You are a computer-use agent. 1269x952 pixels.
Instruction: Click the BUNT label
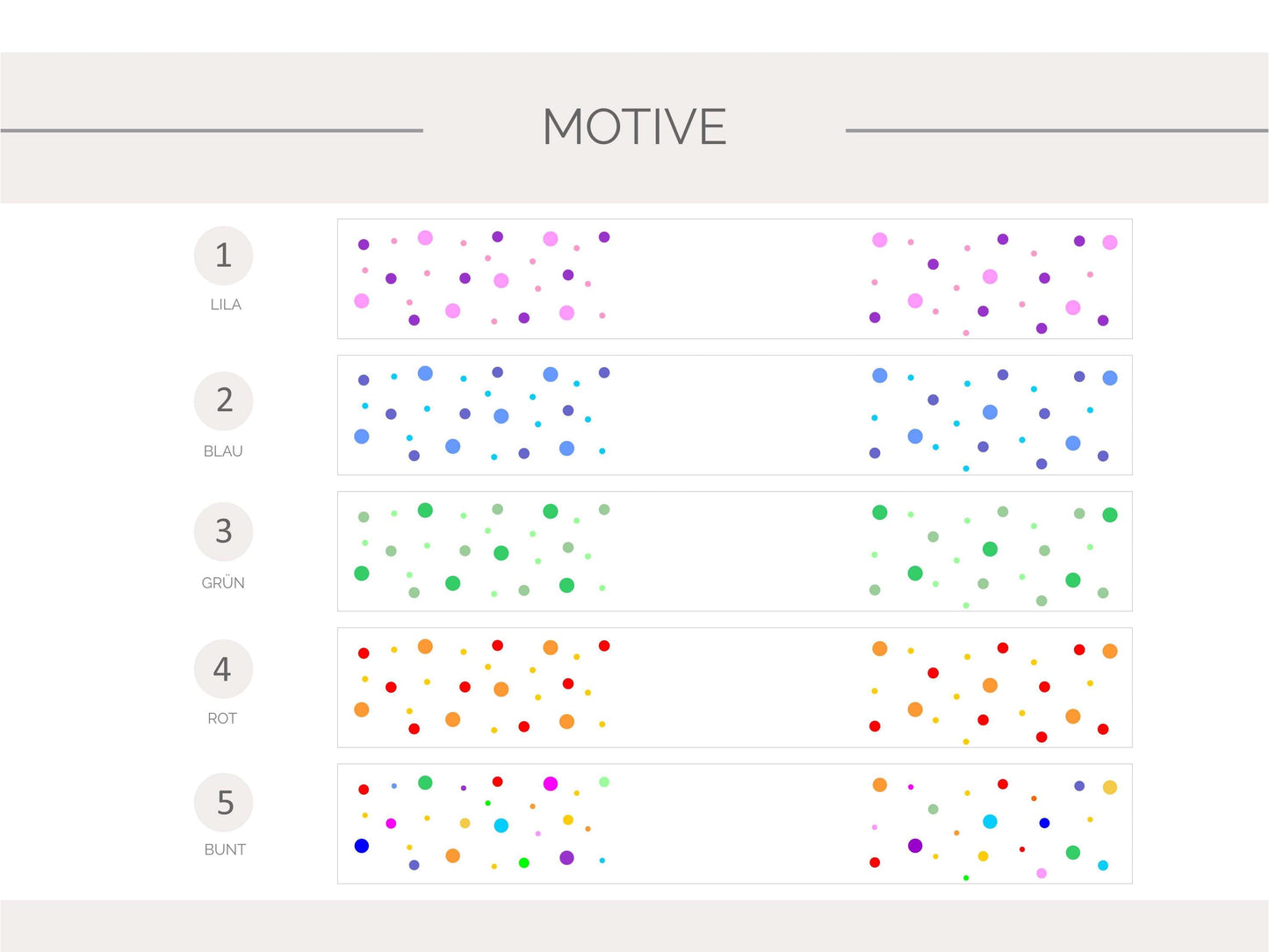[225, 850]
